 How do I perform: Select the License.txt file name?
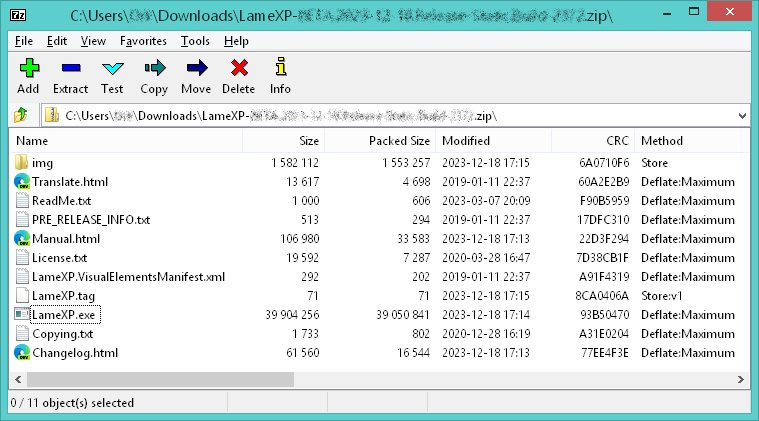(x=60, y=258)
